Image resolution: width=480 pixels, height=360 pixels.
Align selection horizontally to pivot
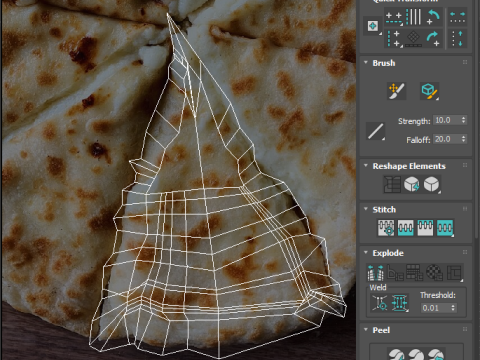coord(394,17)
